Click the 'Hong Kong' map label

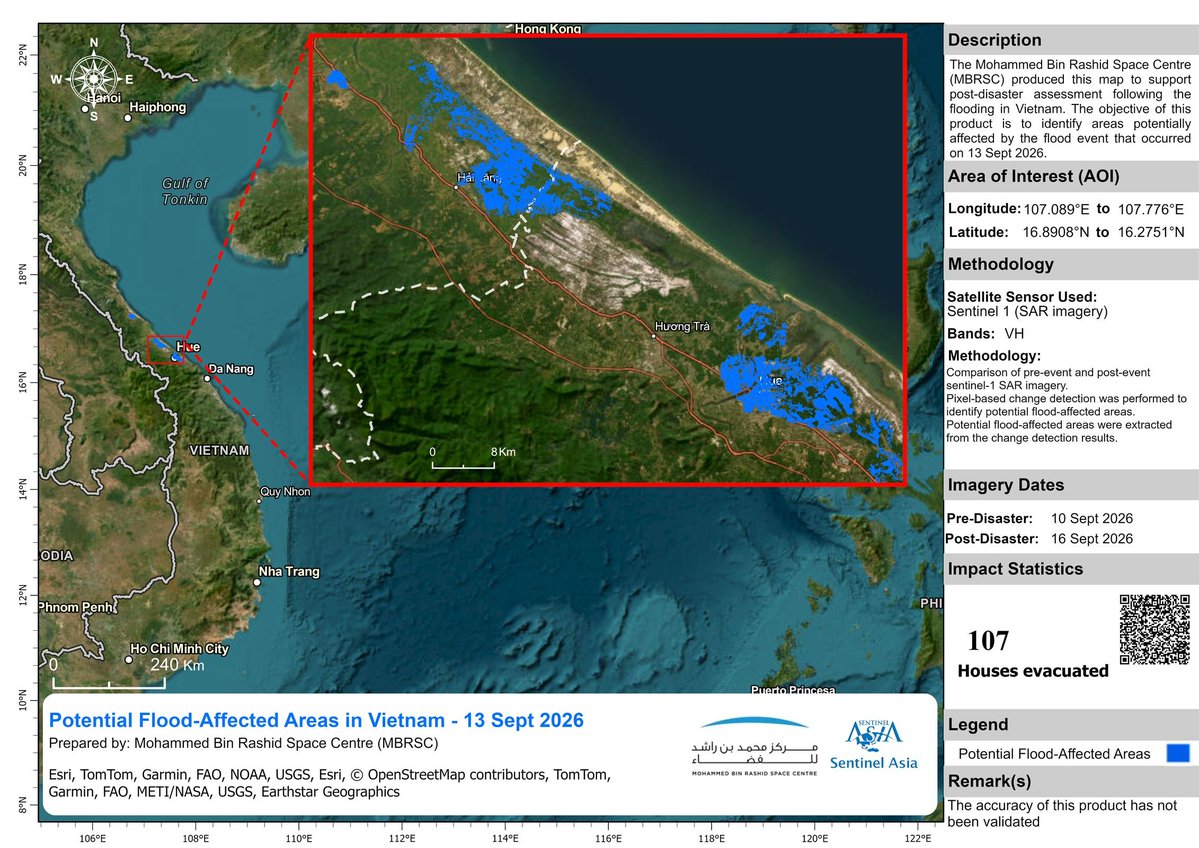548,29
